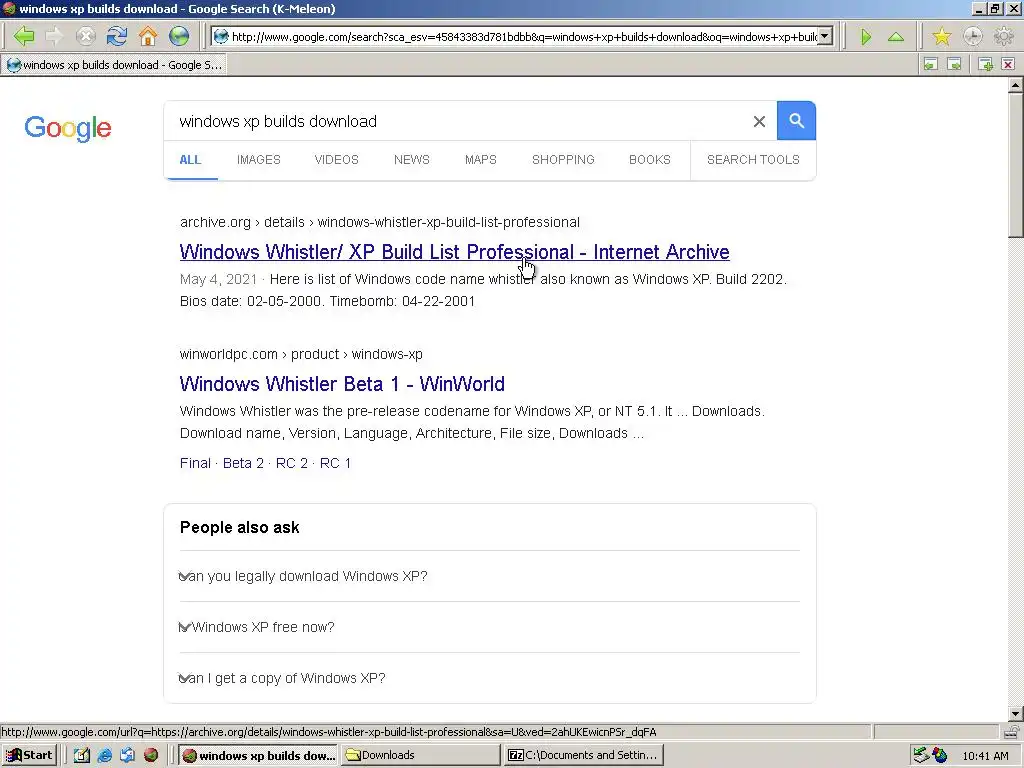1024x768 pixels.
Task: Click the Google search text field
Action: [x=457, y=121]
